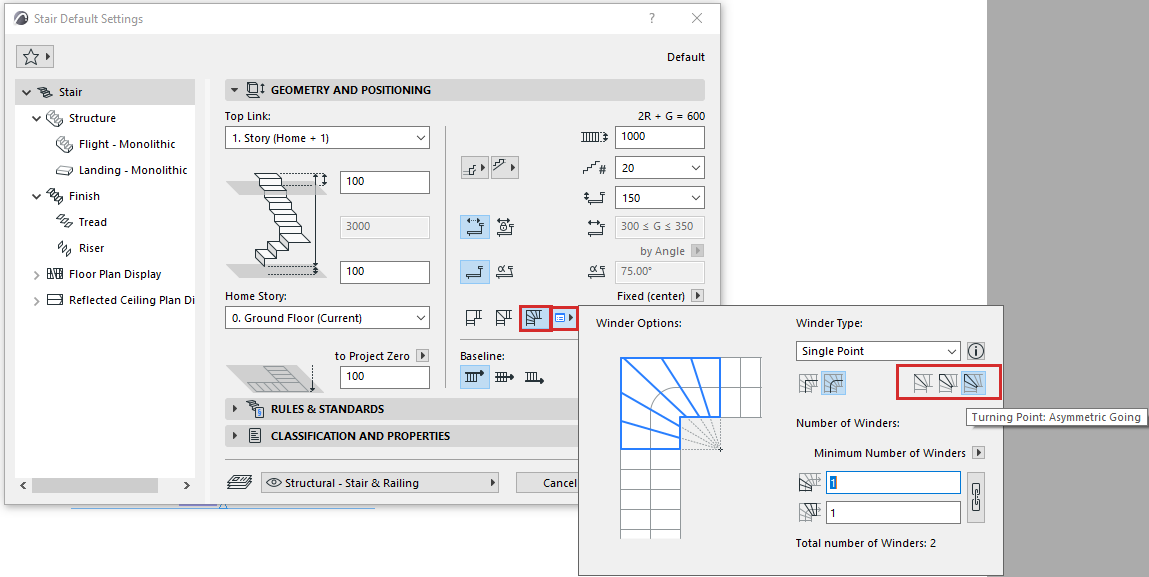The image size is (1149, 577).
Task: Choose the winder turning type
Action: point(535,318)
